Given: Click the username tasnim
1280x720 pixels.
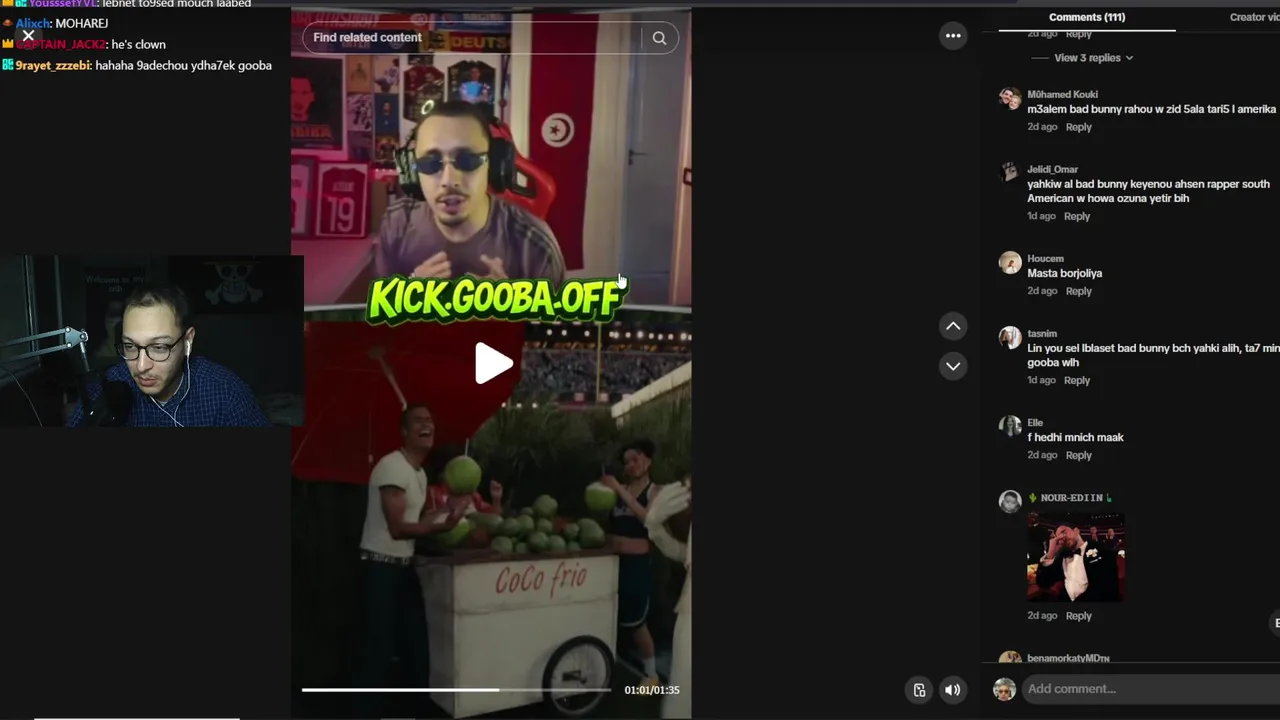Looking at the screenshot, I should (1042, 333).
